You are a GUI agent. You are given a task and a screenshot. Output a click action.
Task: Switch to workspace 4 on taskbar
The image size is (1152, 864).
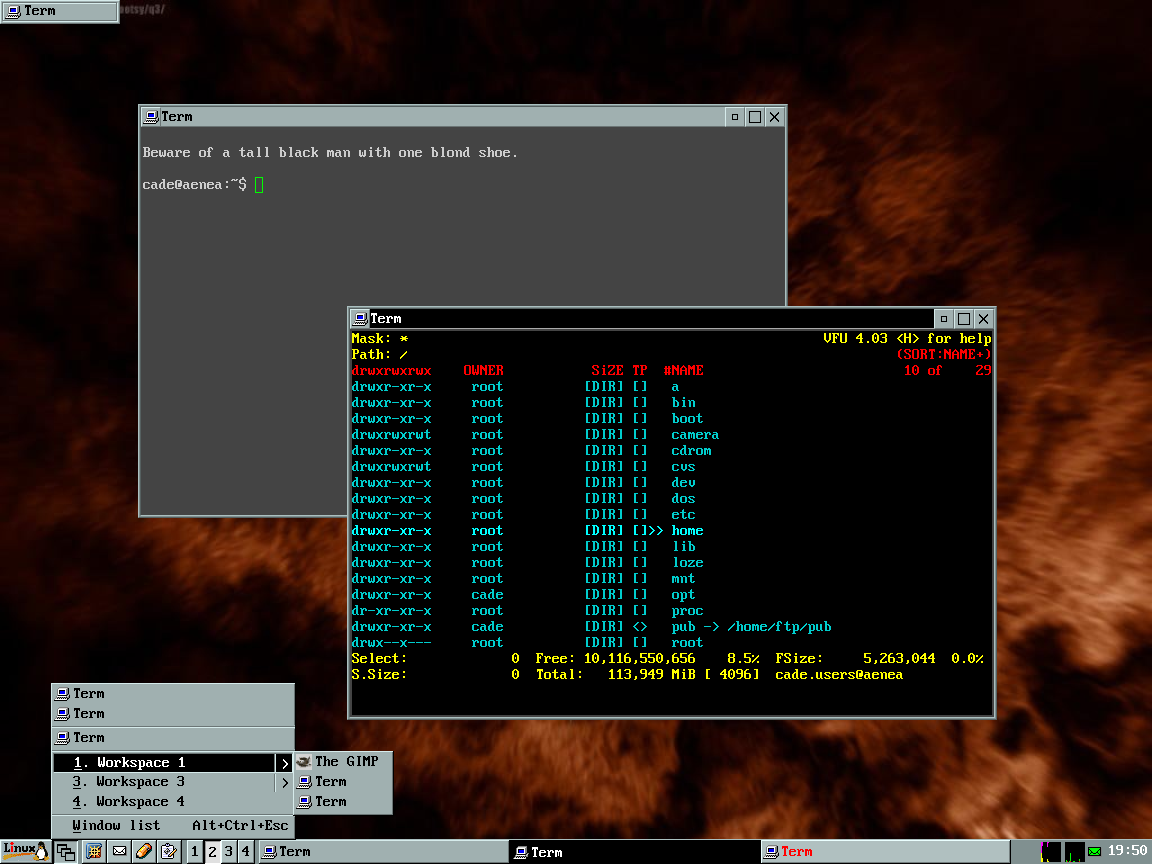(245, 852)
